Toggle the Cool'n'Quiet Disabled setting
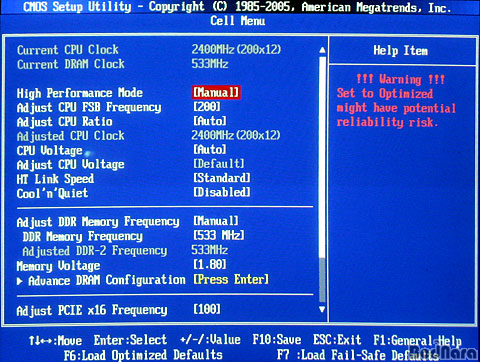Screen dimensions: 480x362 click(x=222, y=192)
